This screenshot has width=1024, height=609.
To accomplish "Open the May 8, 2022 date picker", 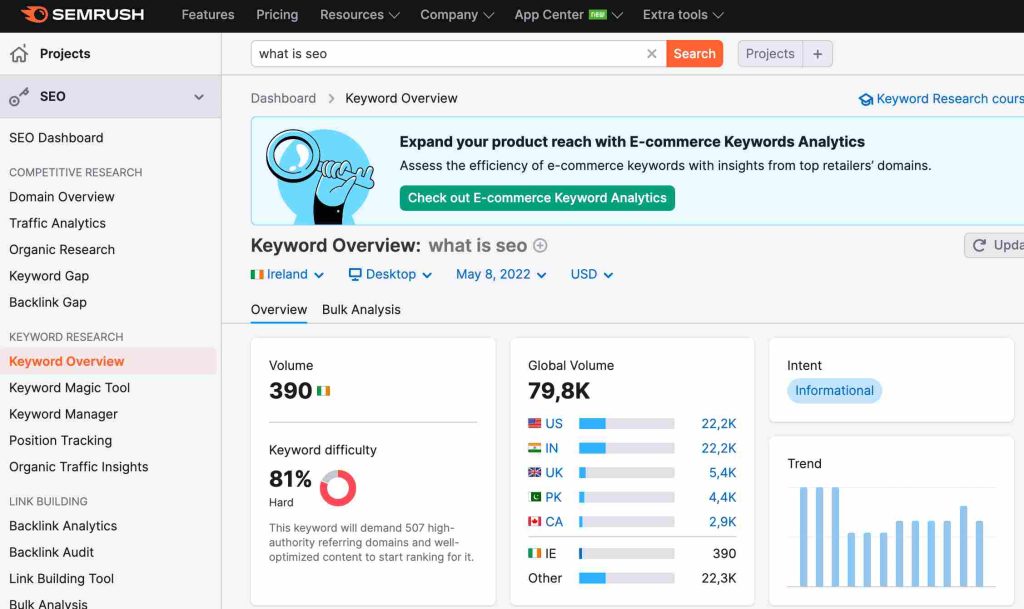I will pyautogui.click(x=501, y=274).
